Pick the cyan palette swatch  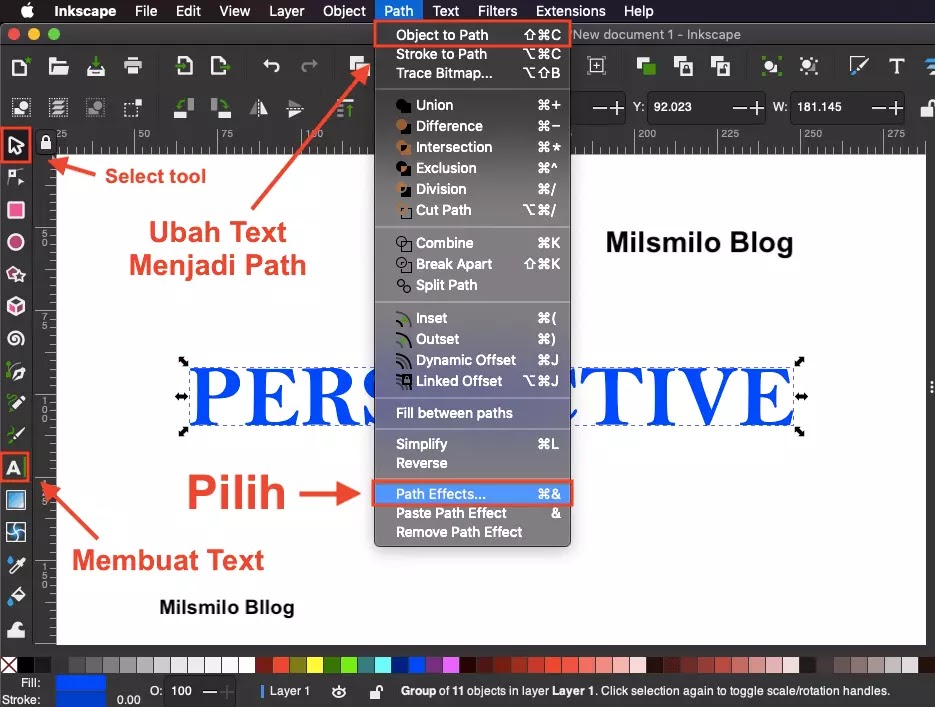(x=382, y=664)
